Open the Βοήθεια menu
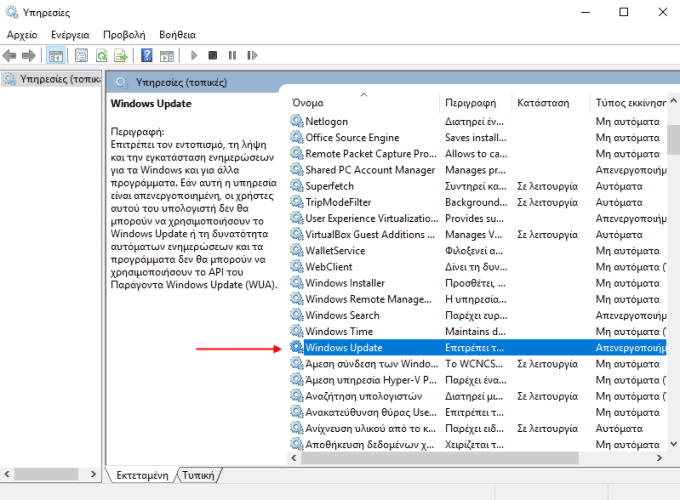This screenshot has height=500, width=680. pyautogui.click(x=177, y=35)
